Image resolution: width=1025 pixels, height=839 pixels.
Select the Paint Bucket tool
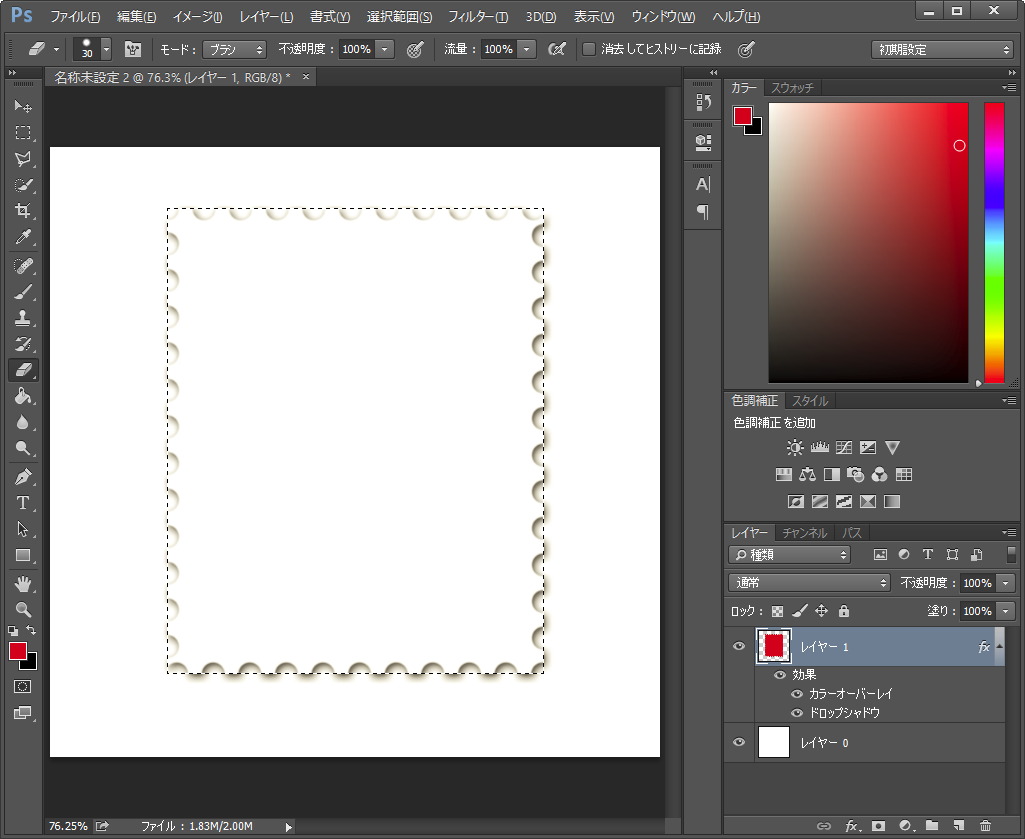pyautogui.click(x=23, y=397)
